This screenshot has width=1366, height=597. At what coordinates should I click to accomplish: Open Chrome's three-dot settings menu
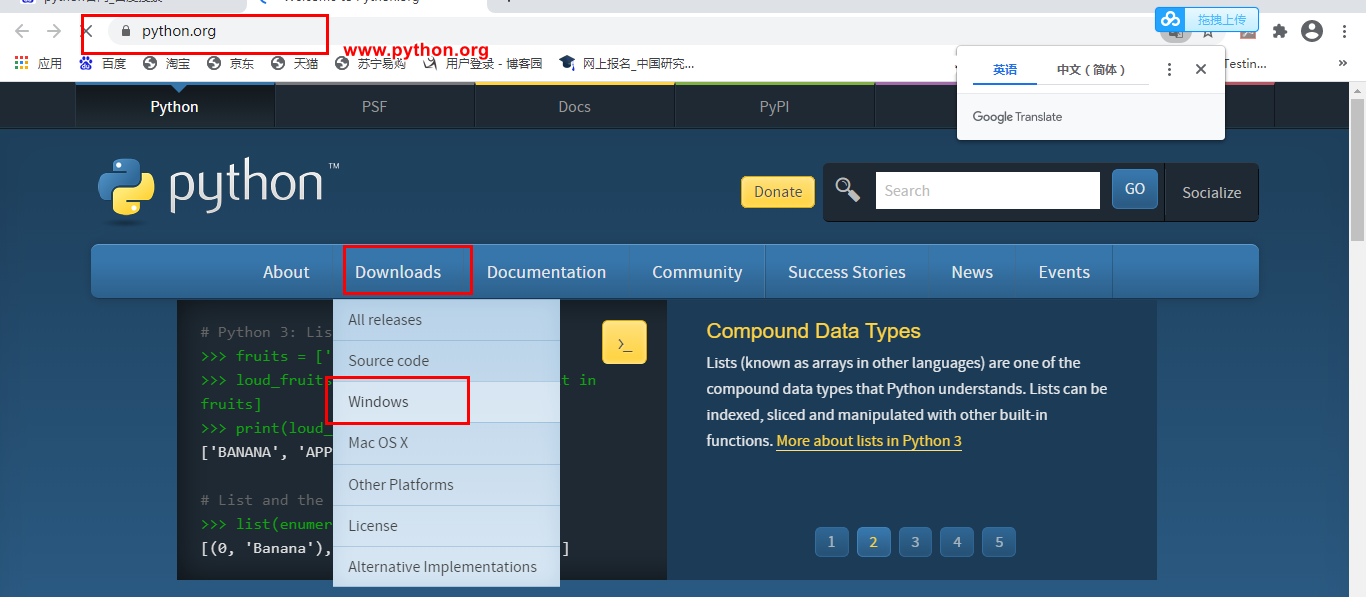pyautogui.click(x=1343, y=32)
